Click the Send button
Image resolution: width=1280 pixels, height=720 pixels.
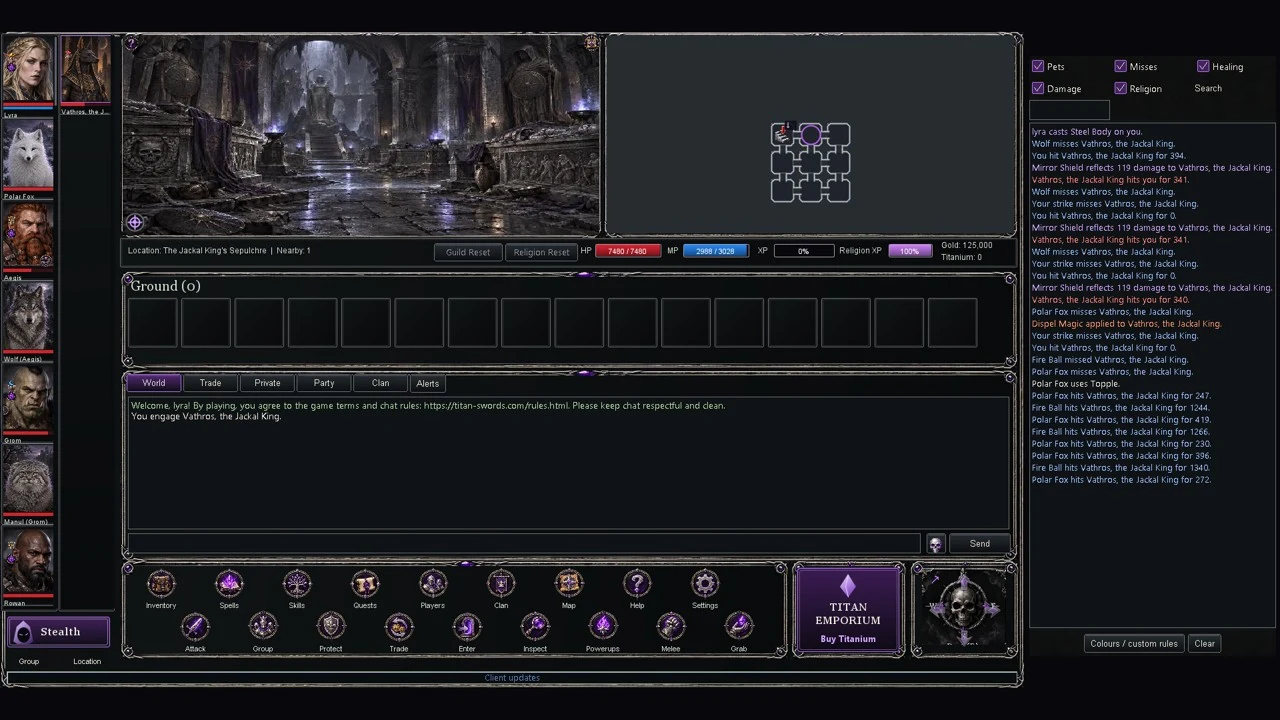pyautogui.click(x=980, y=544)
